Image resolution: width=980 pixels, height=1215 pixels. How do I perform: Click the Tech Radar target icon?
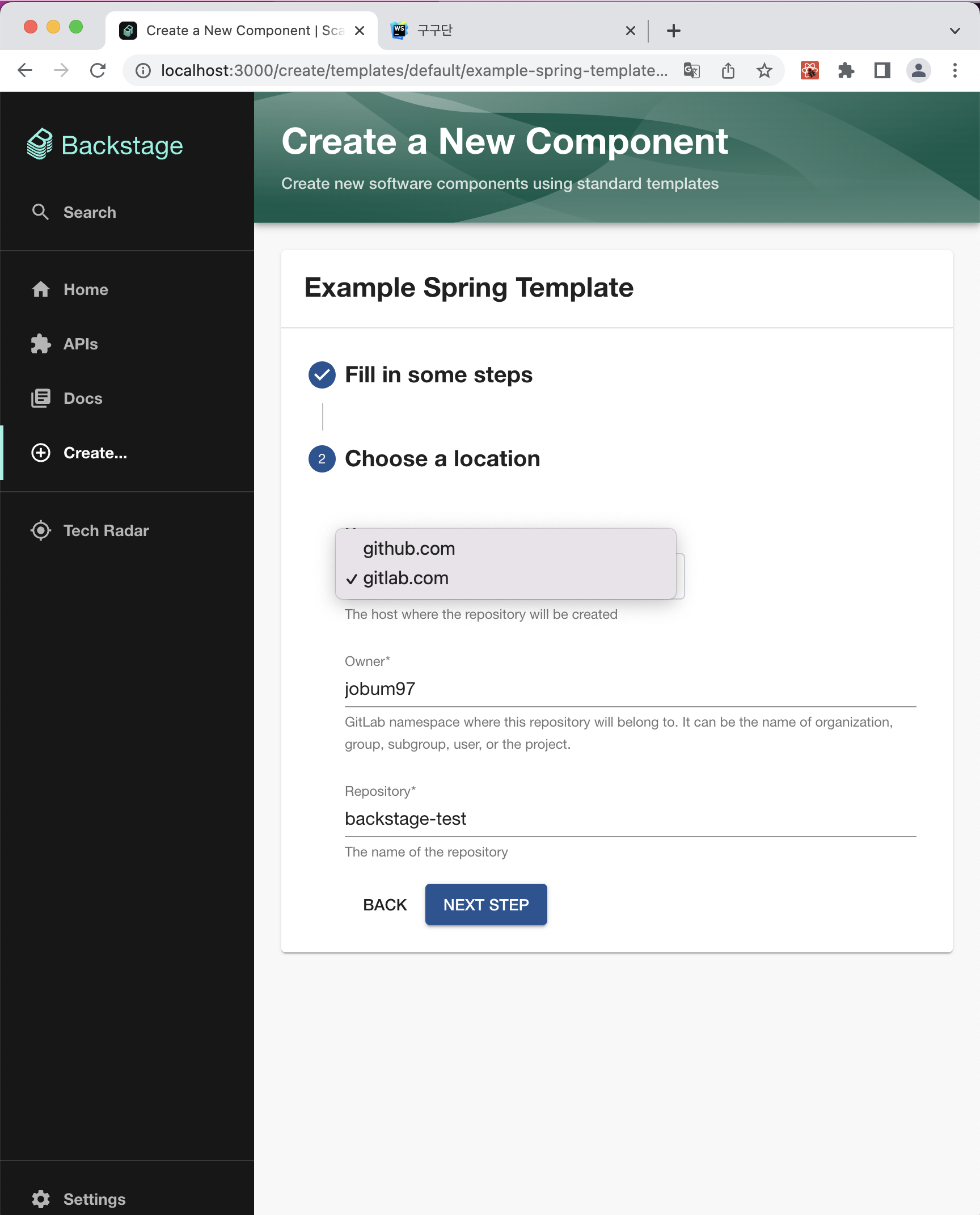click(40, 530)
